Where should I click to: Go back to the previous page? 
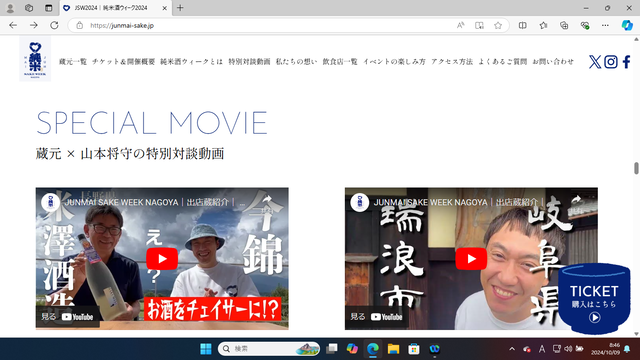coord(13,25)
